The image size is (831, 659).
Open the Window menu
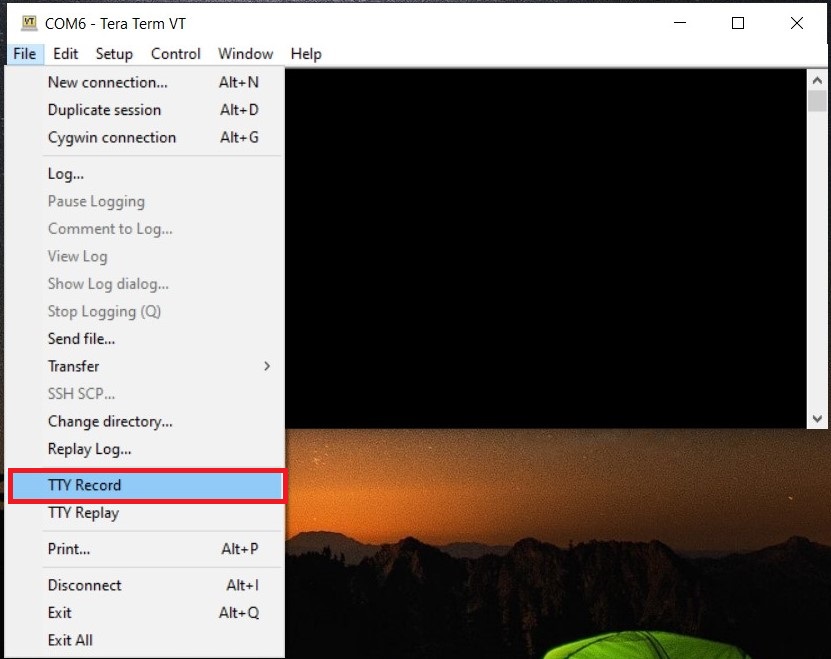(245, 54)
